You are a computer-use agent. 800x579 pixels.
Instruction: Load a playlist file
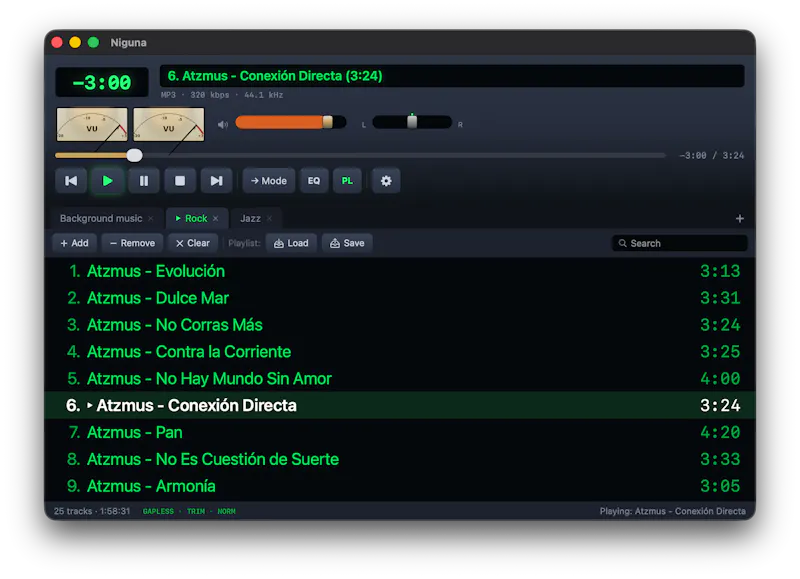[x=291, y=243]
